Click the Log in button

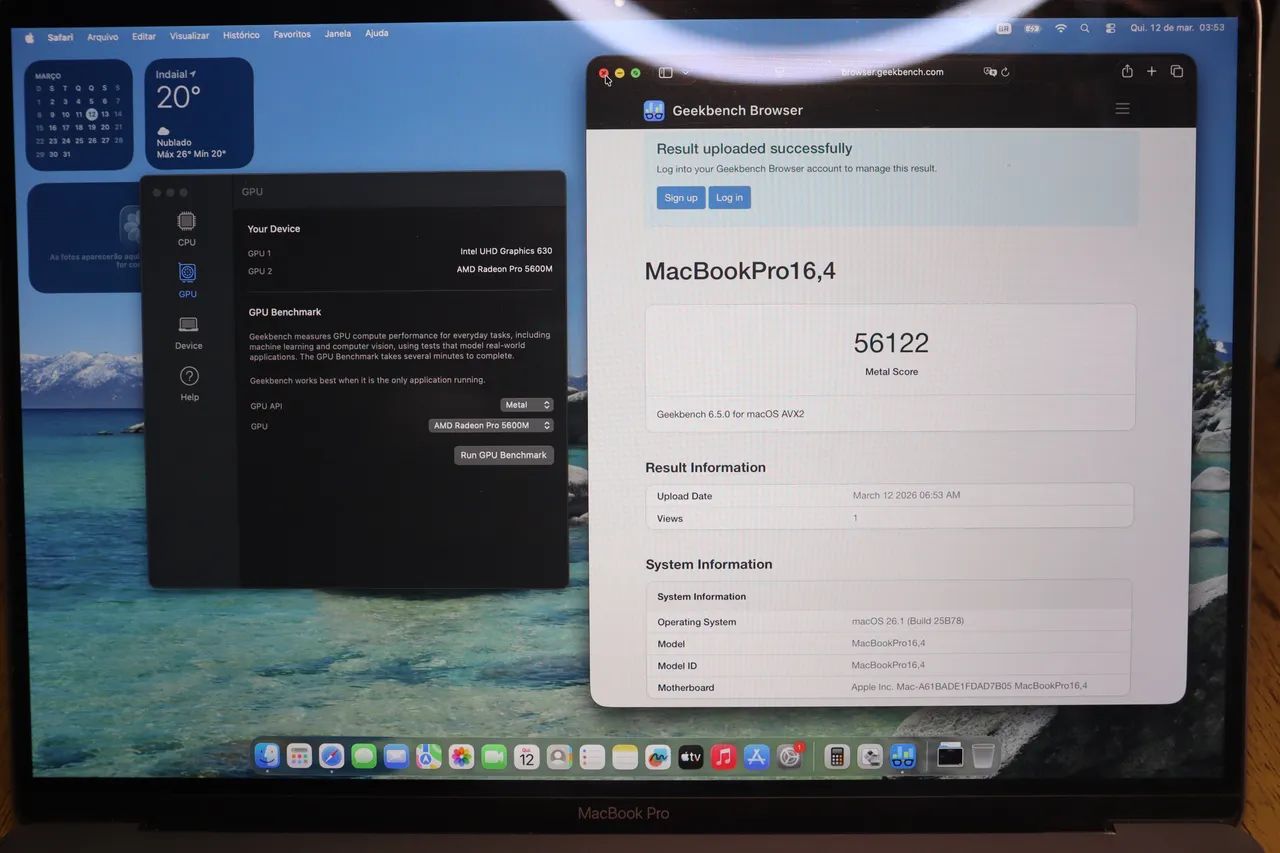point(729,197)
